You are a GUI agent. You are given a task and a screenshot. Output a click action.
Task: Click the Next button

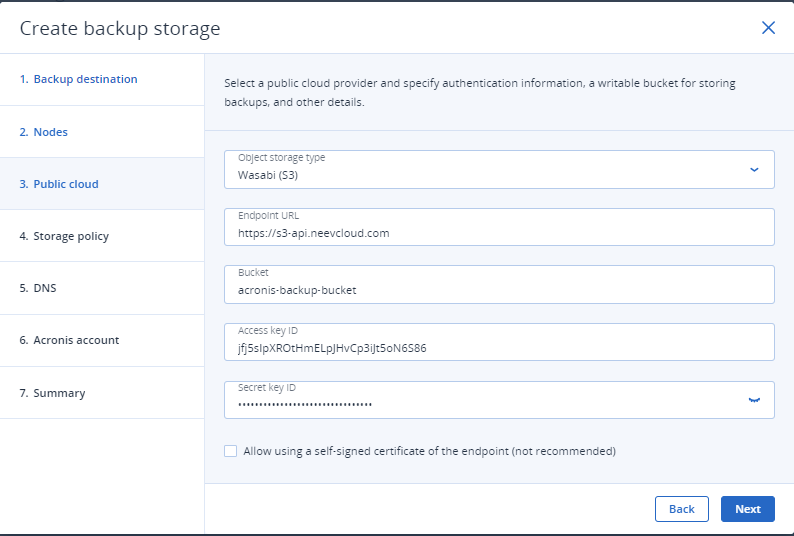pos(748,509)
